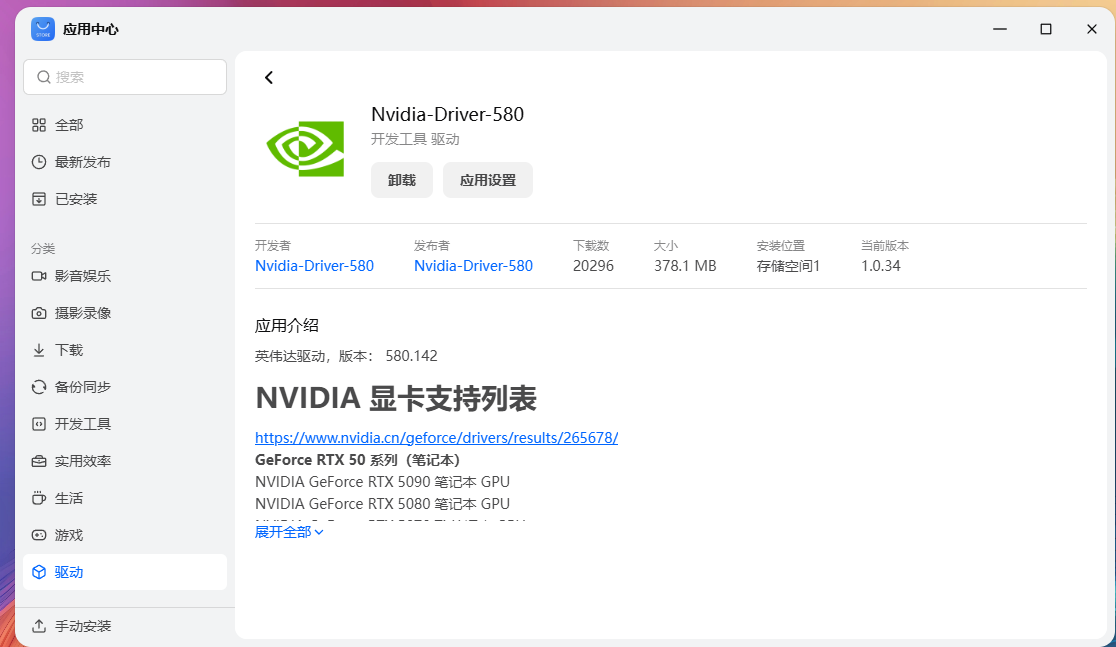Click the 卸载 uninstall button

[401, 180]
